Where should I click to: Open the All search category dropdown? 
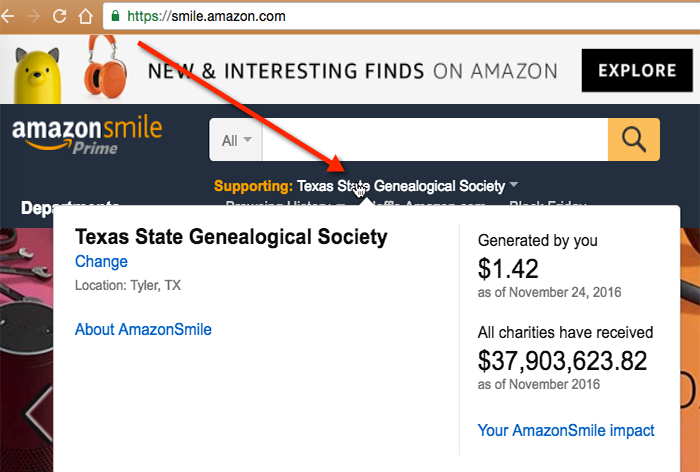[235, 141]
